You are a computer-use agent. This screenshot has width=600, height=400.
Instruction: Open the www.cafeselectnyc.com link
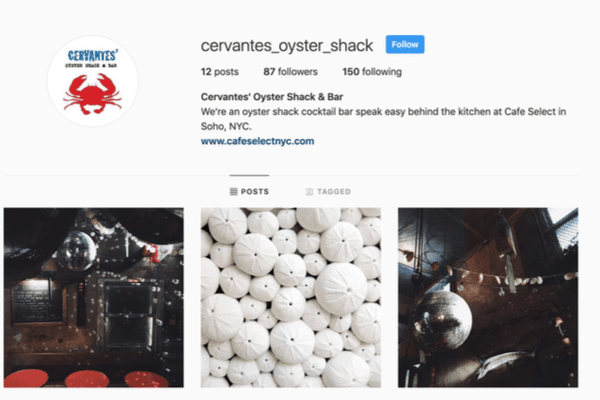click(258, 141)
